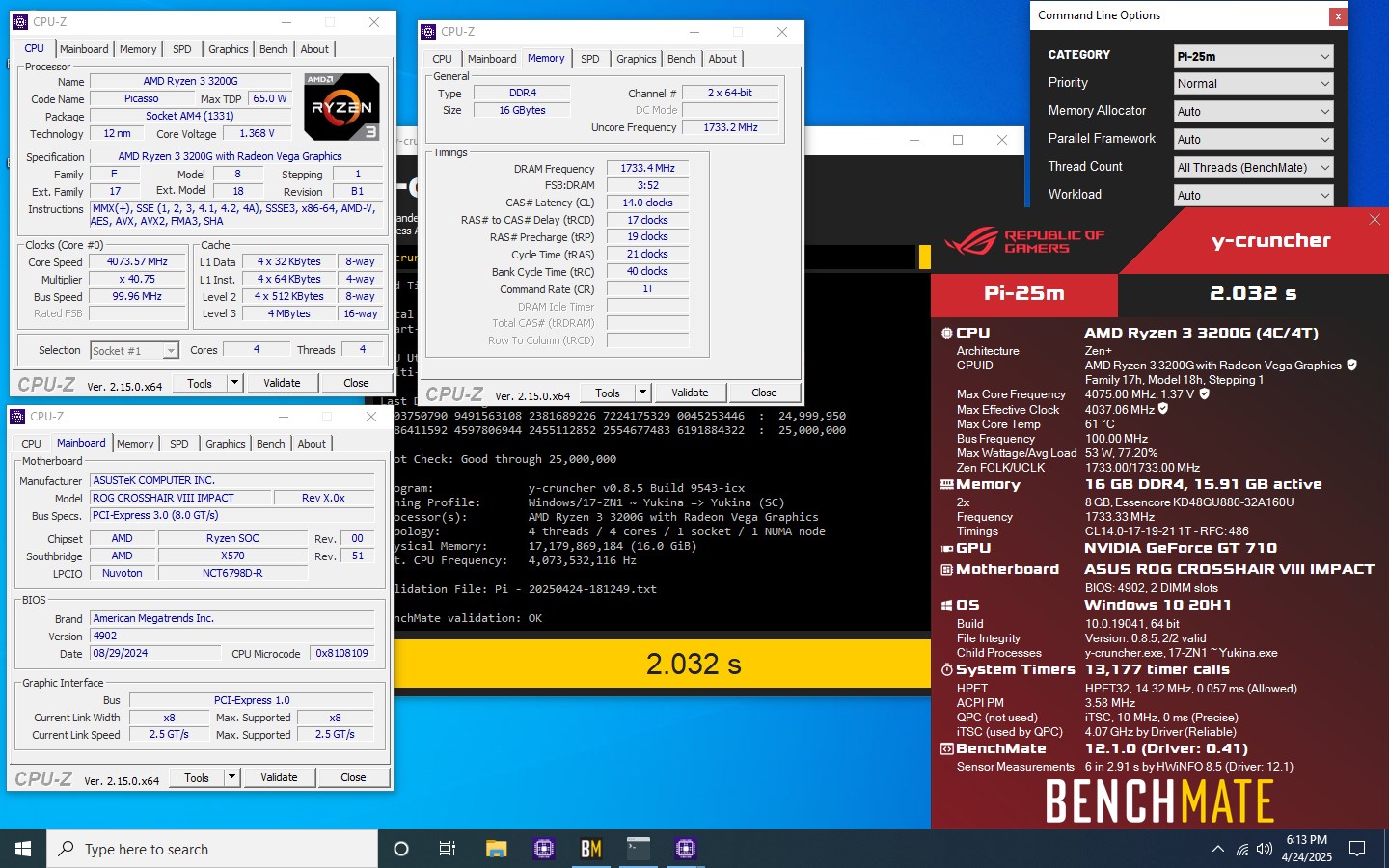Click the Pi-25m label in BenchMate panel
This screenshot has width=1389, height=868.
pyautogui.click(x=1024, y=293)
